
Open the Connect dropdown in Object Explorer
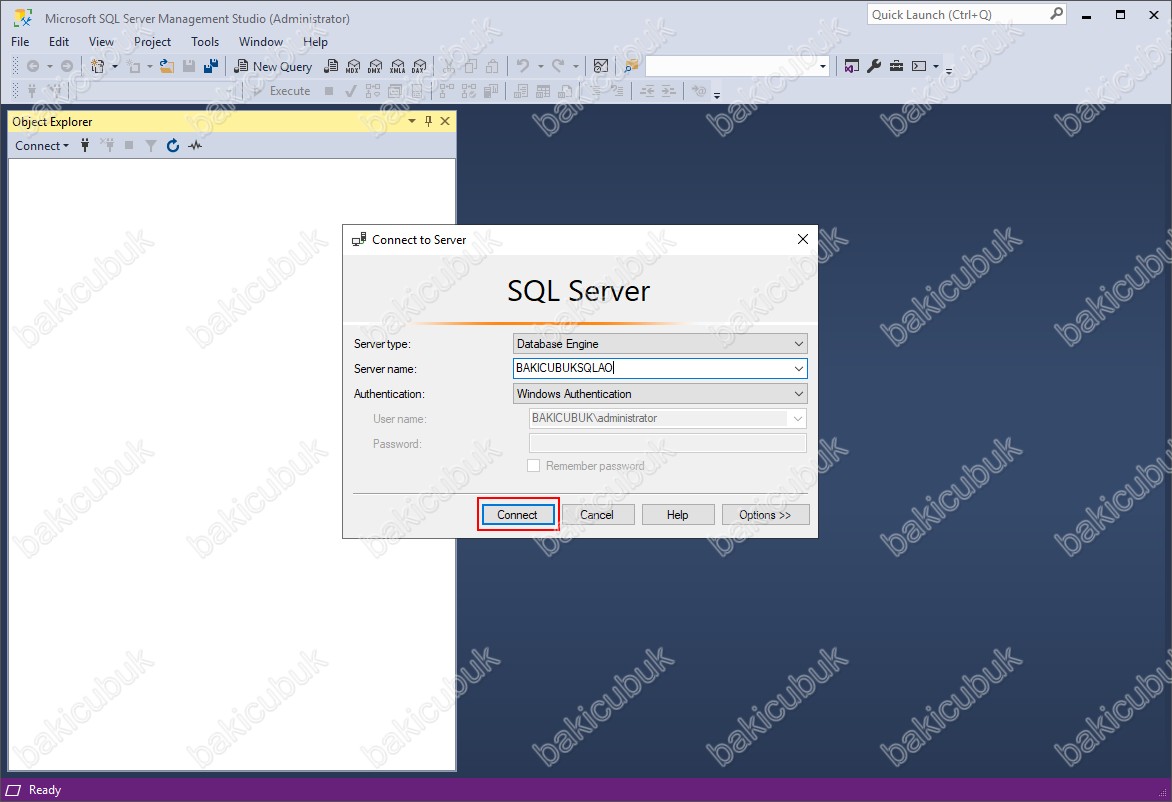pos(42,146)
